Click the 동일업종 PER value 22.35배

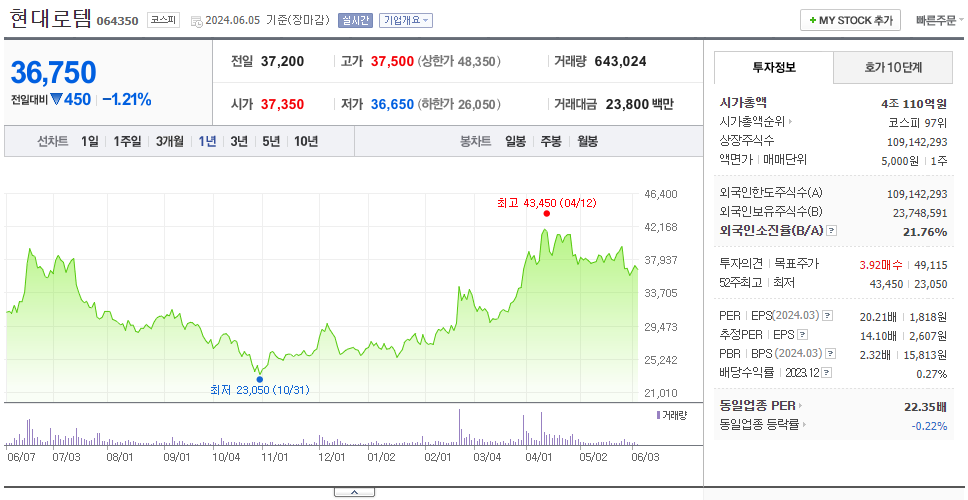click(x=925, y=407)
